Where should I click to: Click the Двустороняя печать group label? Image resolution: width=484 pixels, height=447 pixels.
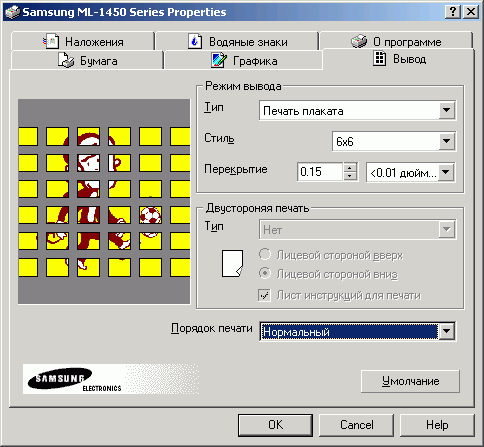(257, 208)
